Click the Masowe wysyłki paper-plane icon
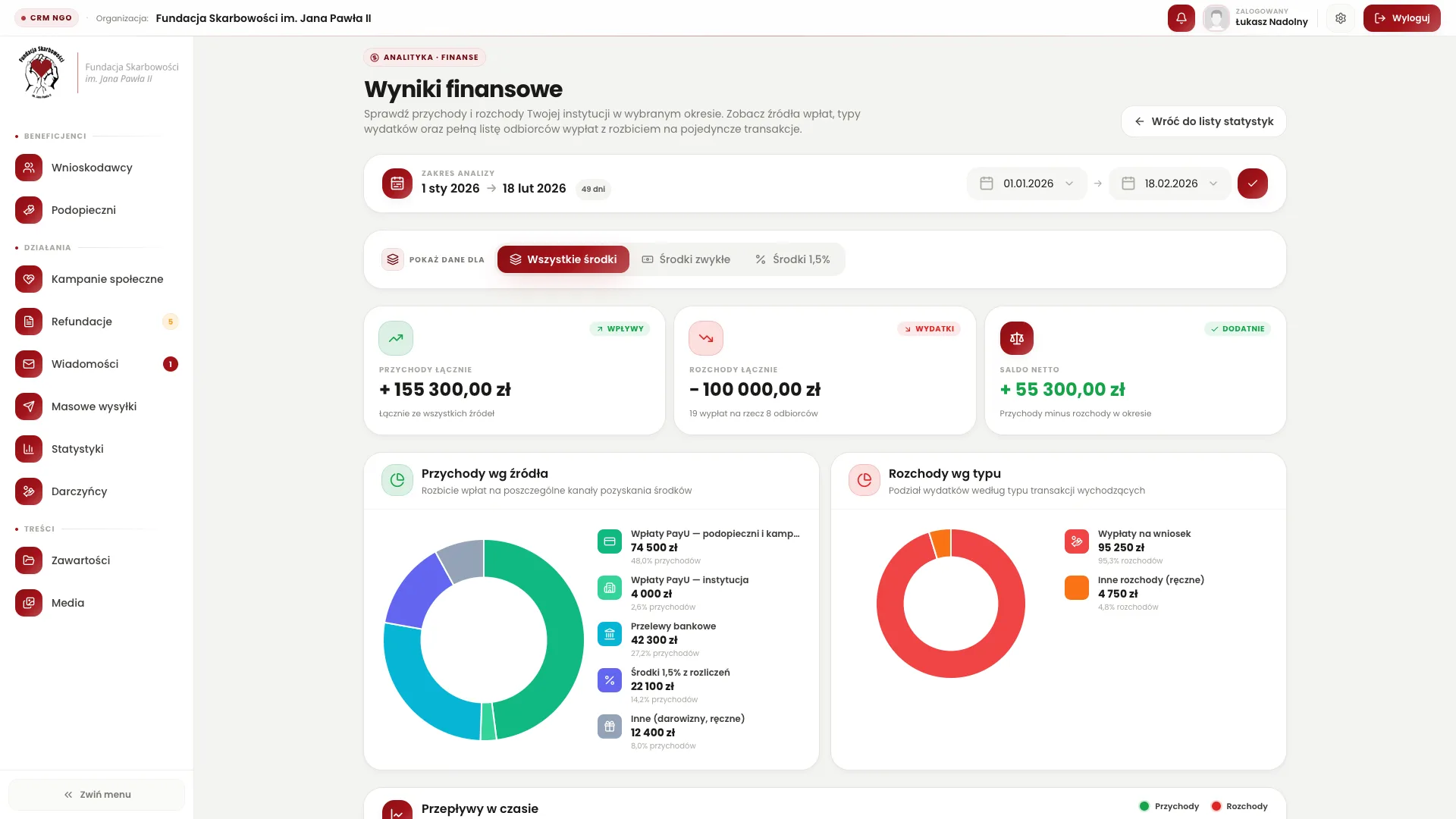The width and height of the screenshot is (1456, 819). [29, 406]
